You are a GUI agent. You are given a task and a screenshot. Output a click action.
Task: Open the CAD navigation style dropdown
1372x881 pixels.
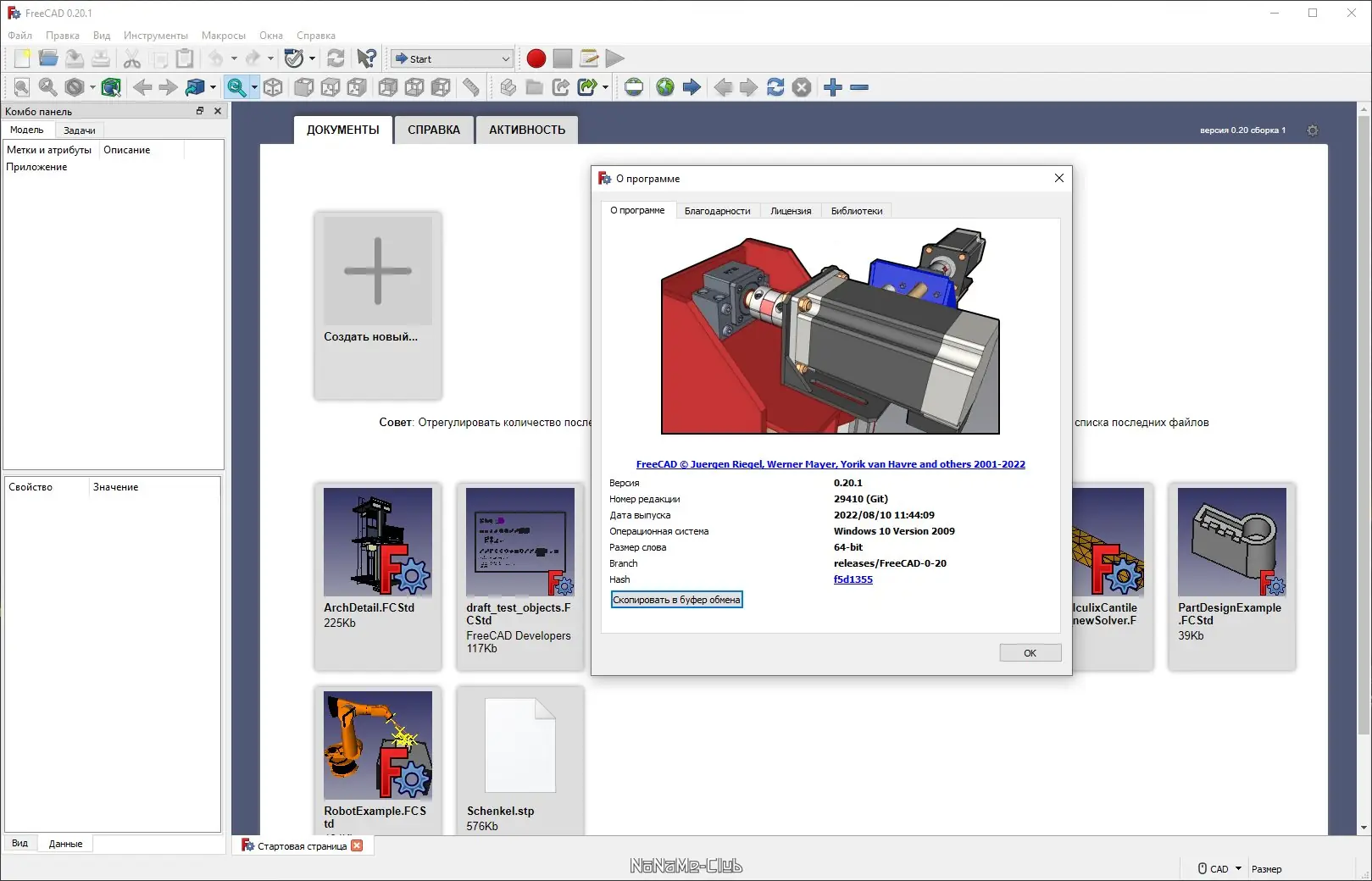tap(1219, 868)
